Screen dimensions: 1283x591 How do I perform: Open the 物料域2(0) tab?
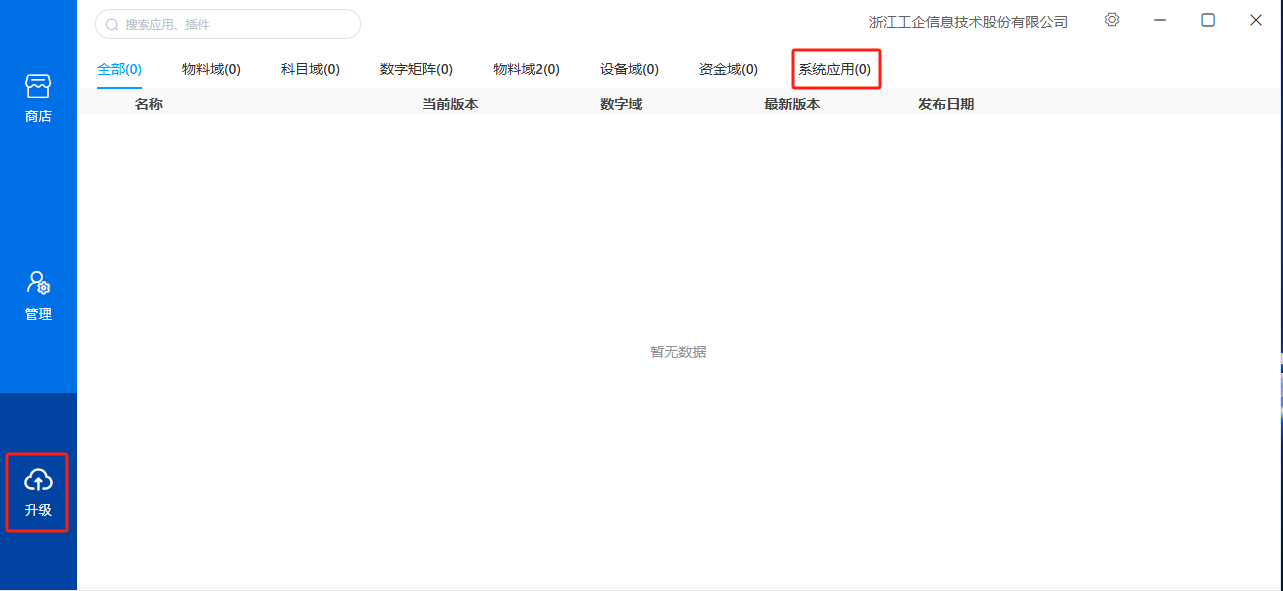526,69
